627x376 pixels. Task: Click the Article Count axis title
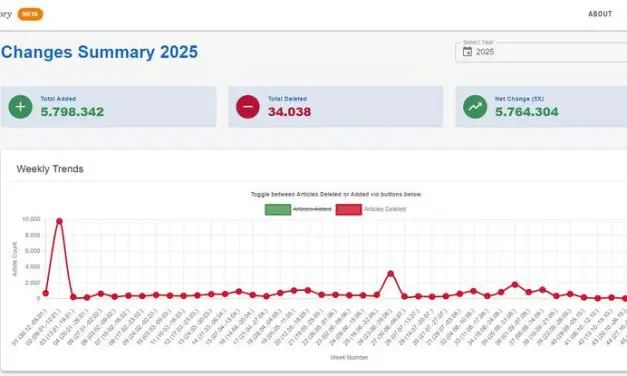click(x=15, y=259)
